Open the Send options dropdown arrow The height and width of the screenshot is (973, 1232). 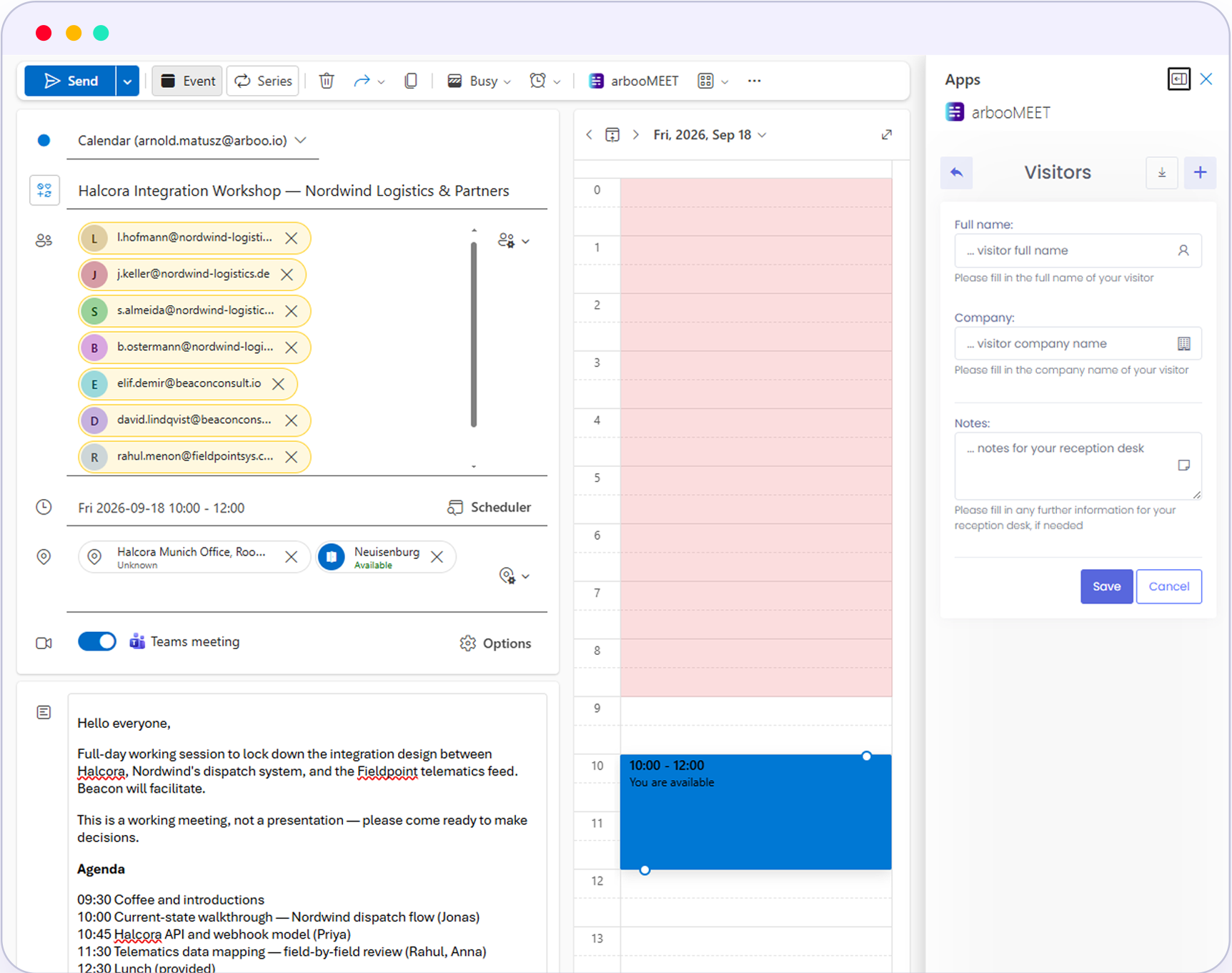click(x=127, y=81)
